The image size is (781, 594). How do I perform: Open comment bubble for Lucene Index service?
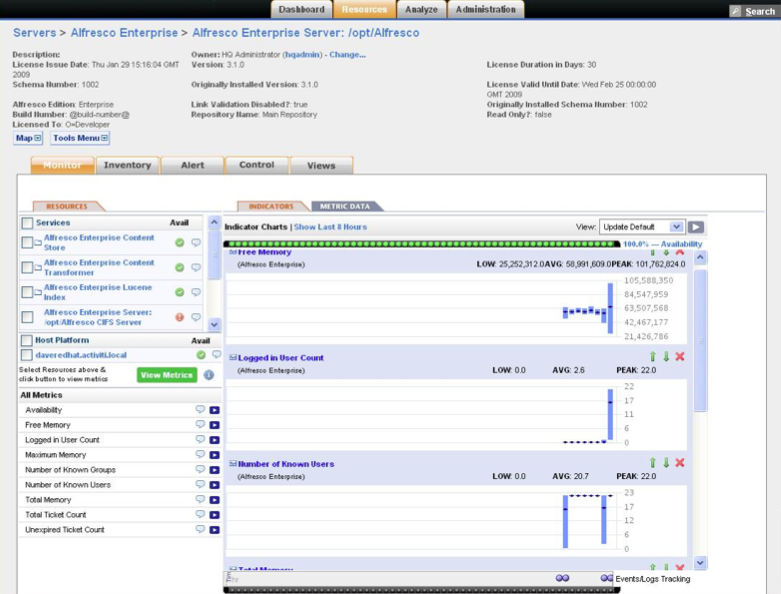(196, 292)
